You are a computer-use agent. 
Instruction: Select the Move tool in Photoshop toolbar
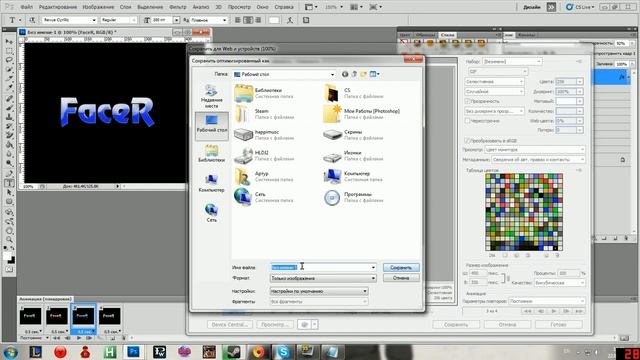9,42
